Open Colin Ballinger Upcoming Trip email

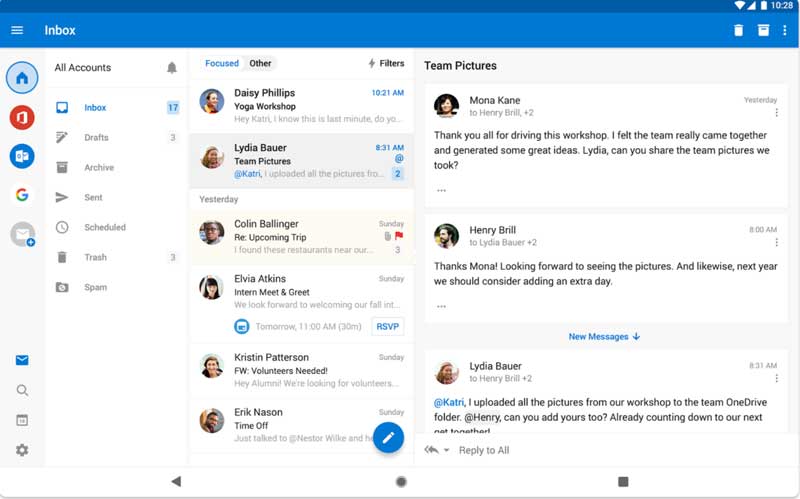[x=302, y=237]
